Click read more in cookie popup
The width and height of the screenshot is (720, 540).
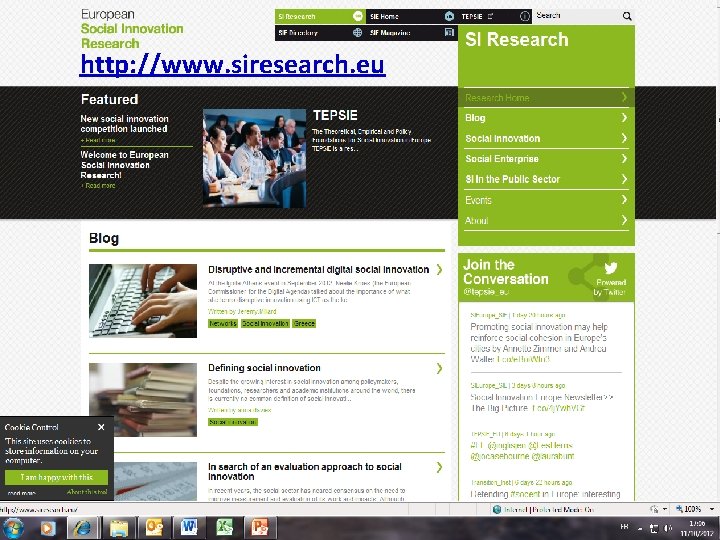pyautogui.click(x=21, y=493)
